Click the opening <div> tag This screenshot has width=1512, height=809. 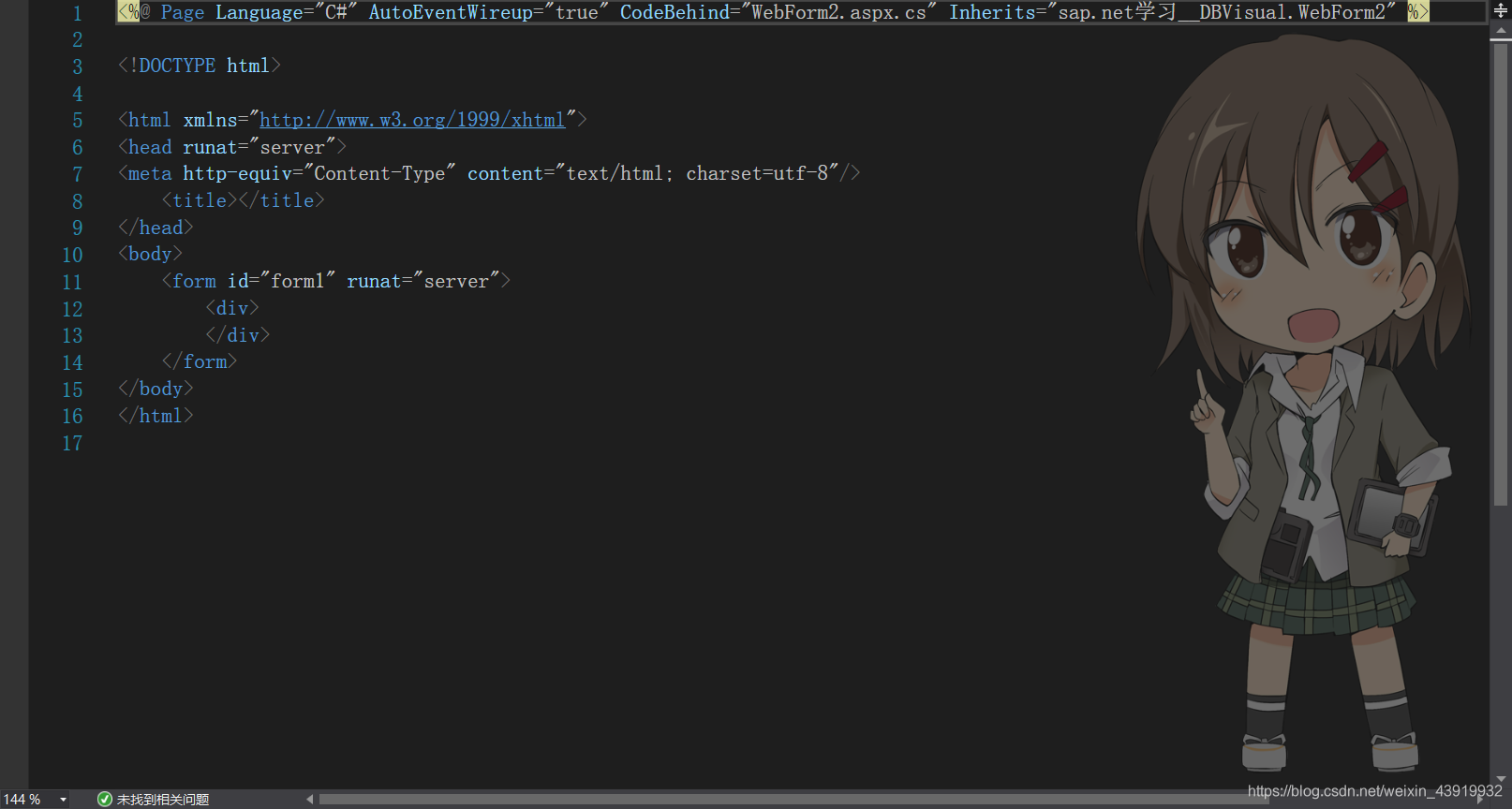pos(232,308)
